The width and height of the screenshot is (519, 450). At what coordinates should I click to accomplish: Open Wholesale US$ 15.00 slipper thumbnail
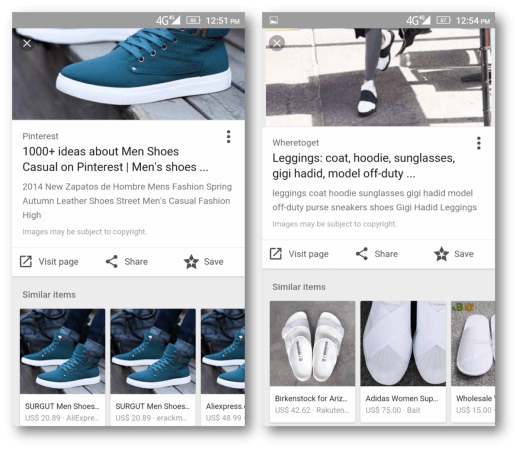tap(473, 344)
